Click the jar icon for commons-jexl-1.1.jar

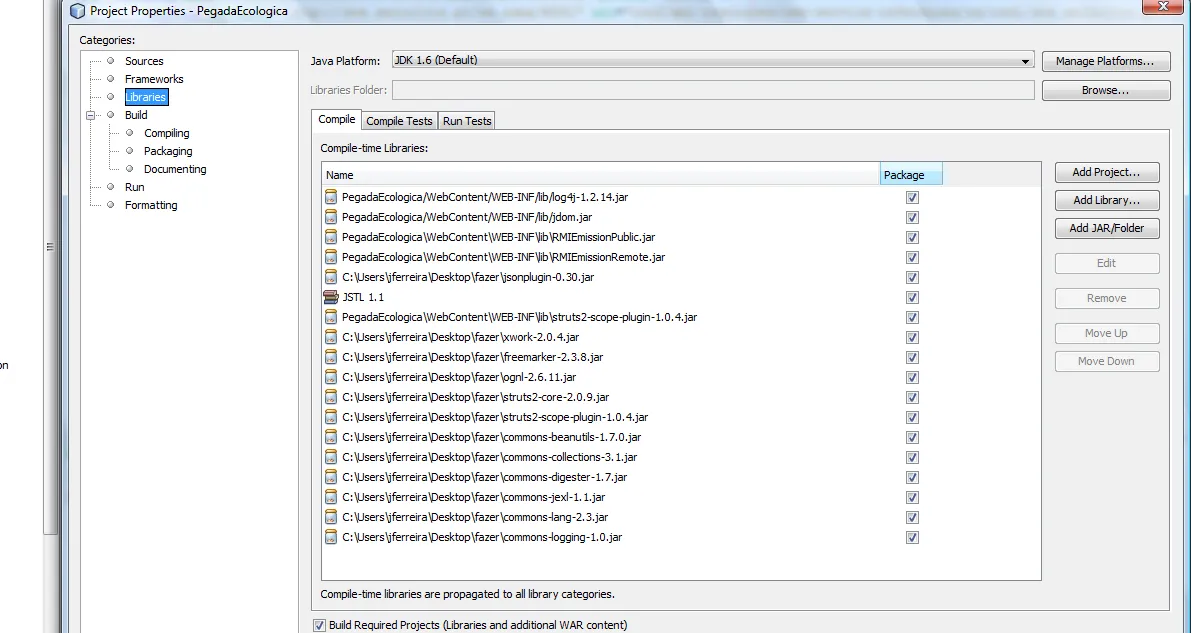pyautogui.click(x=330, y=497)
